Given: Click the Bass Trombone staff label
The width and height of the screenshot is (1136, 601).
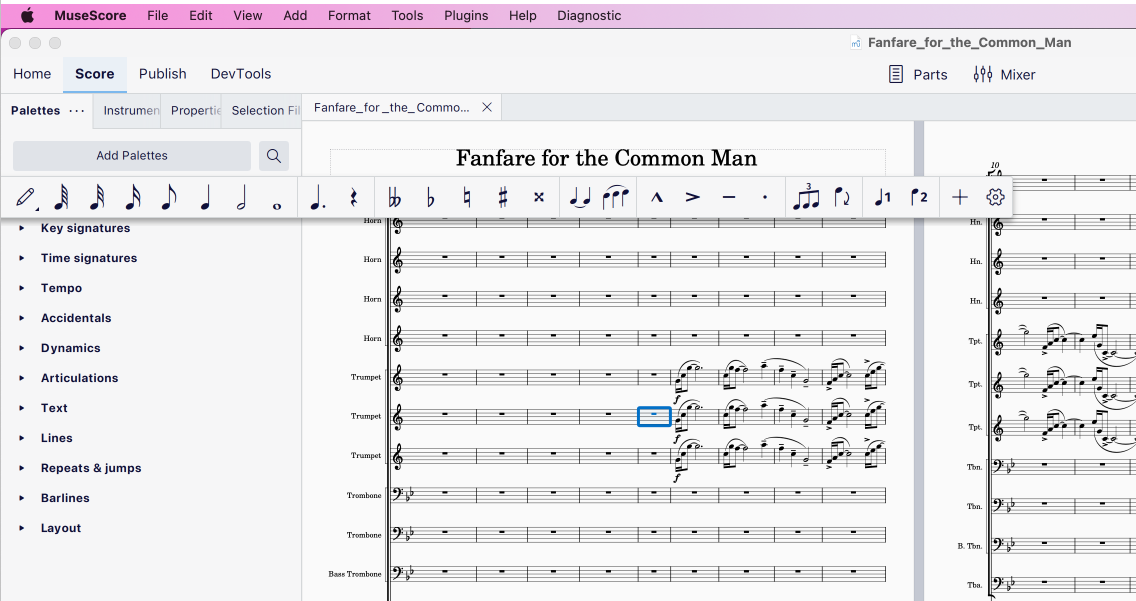Looking at the screenshot, I should point(355,574).
